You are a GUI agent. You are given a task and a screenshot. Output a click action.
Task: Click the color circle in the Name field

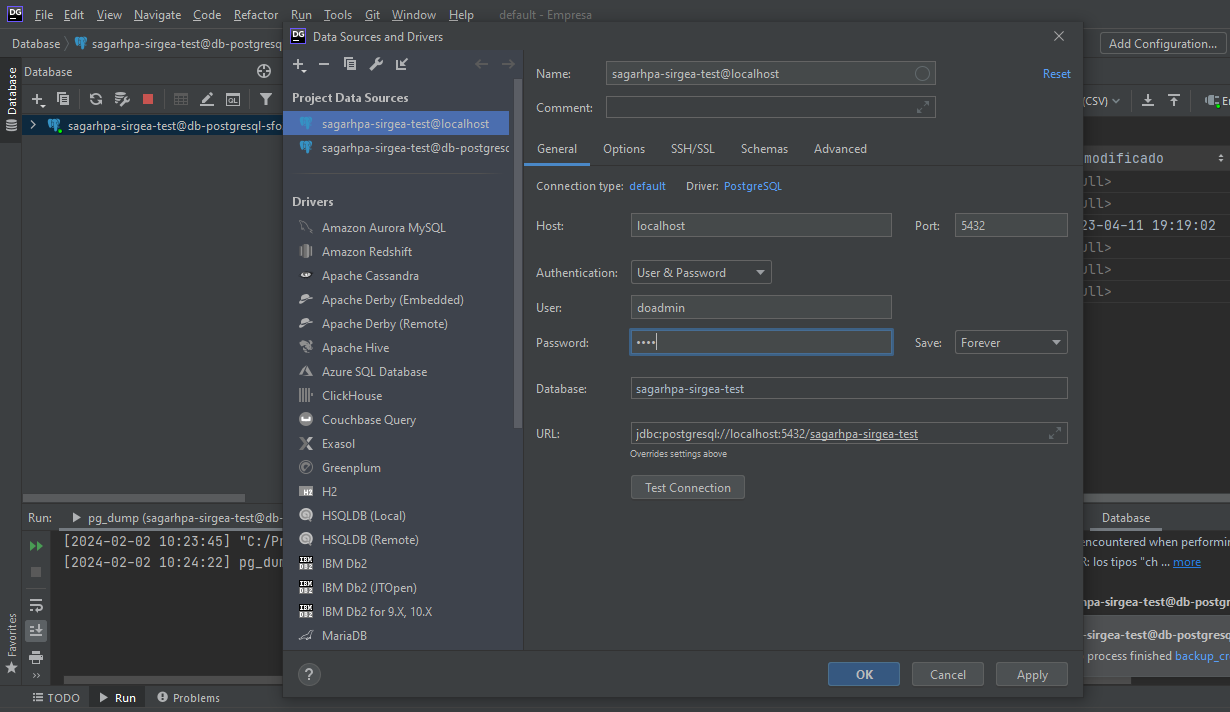tap(922, 73)
